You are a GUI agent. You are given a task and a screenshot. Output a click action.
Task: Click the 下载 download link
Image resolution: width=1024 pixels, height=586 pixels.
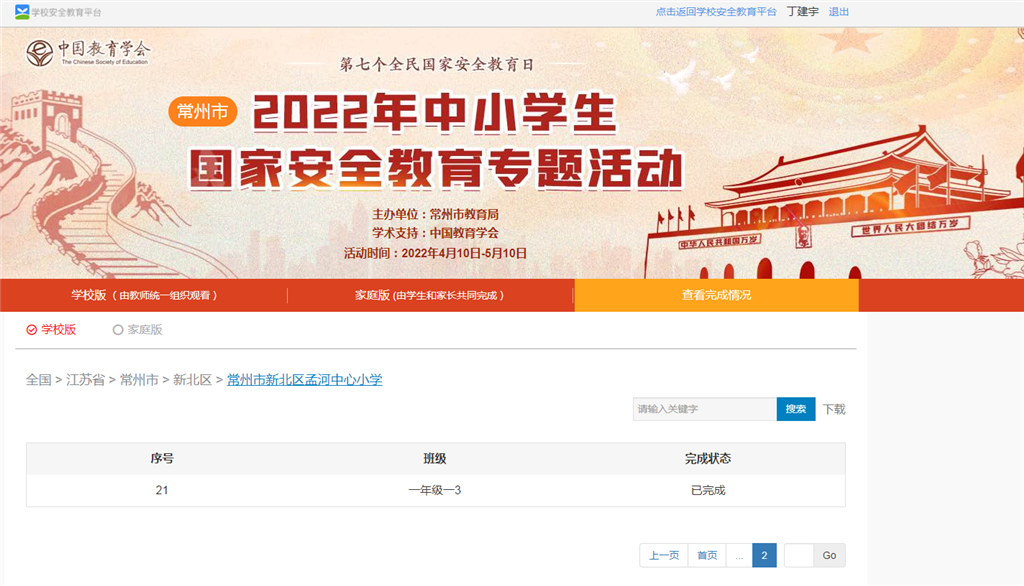834,409
